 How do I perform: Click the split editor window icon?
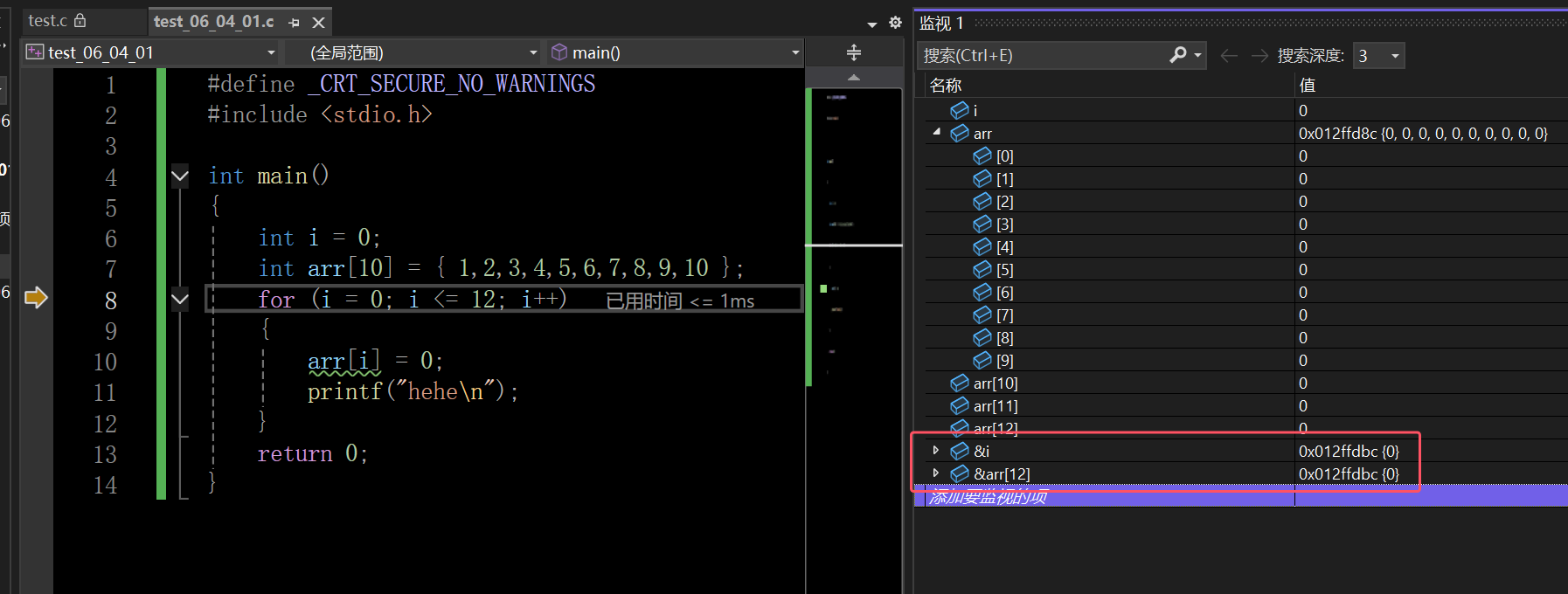pyautogui.click(x=854, y=52)
